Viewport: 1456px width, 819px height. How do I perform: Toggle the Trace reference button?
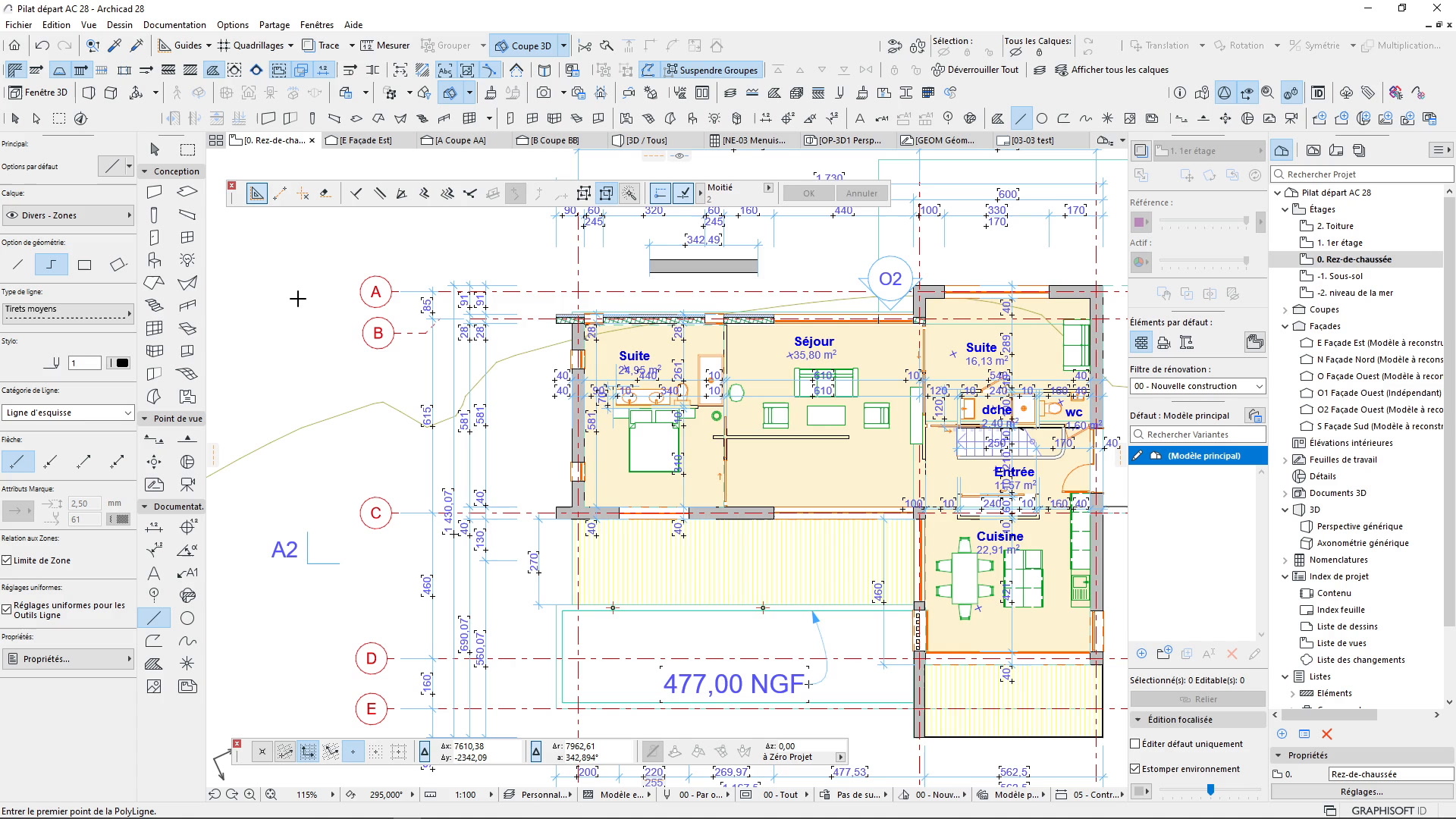[x=321, y=45]
